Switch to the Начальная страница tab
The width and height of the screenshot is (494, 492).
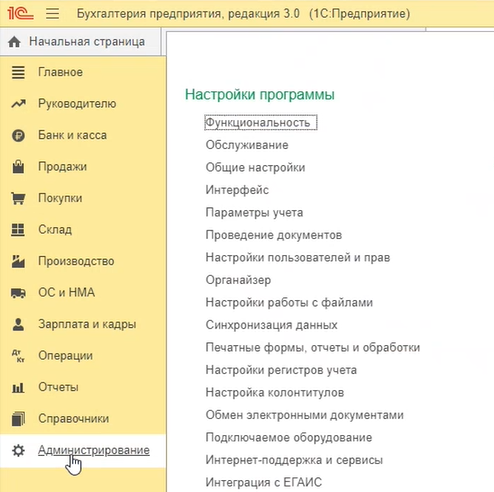coord(80,42)
